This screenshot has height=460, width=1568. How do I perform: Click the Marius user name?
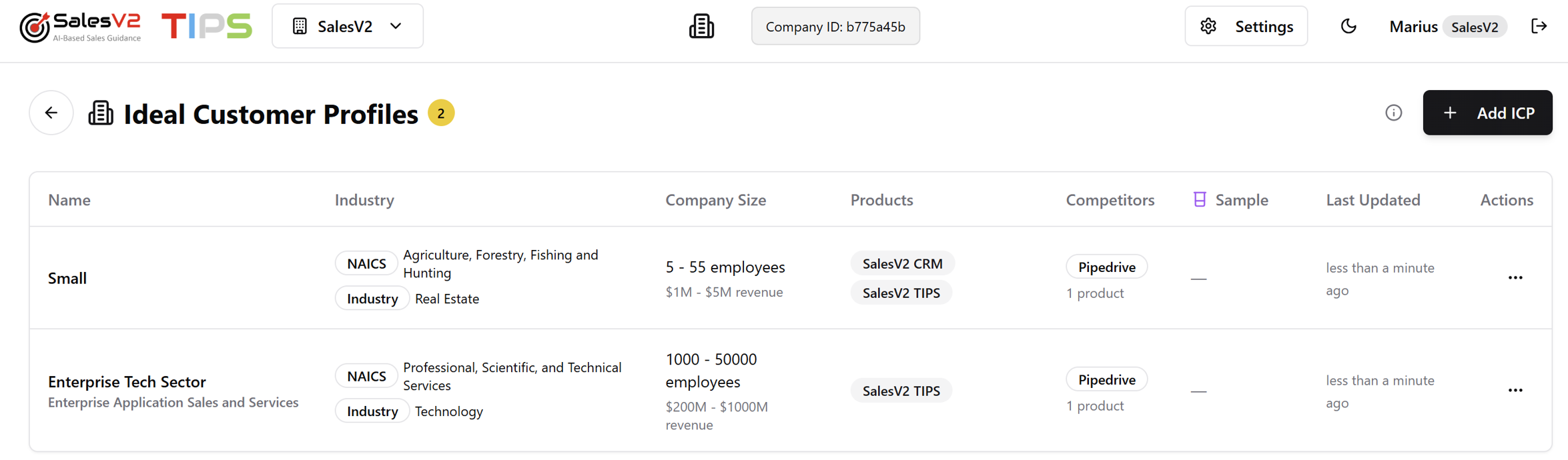[x=1413, y=27]
